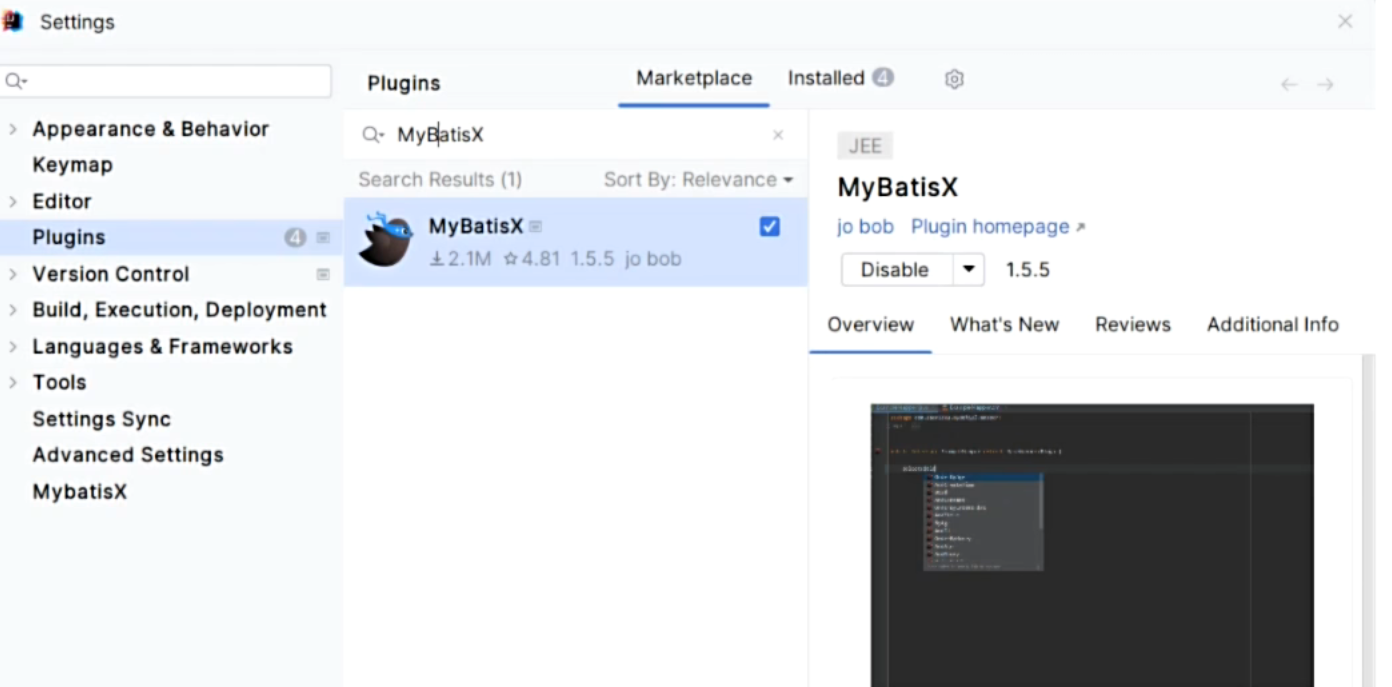Click the Plugin homepage external arrow
This screenshot has width=1392, height=687.
point(1080,228)
